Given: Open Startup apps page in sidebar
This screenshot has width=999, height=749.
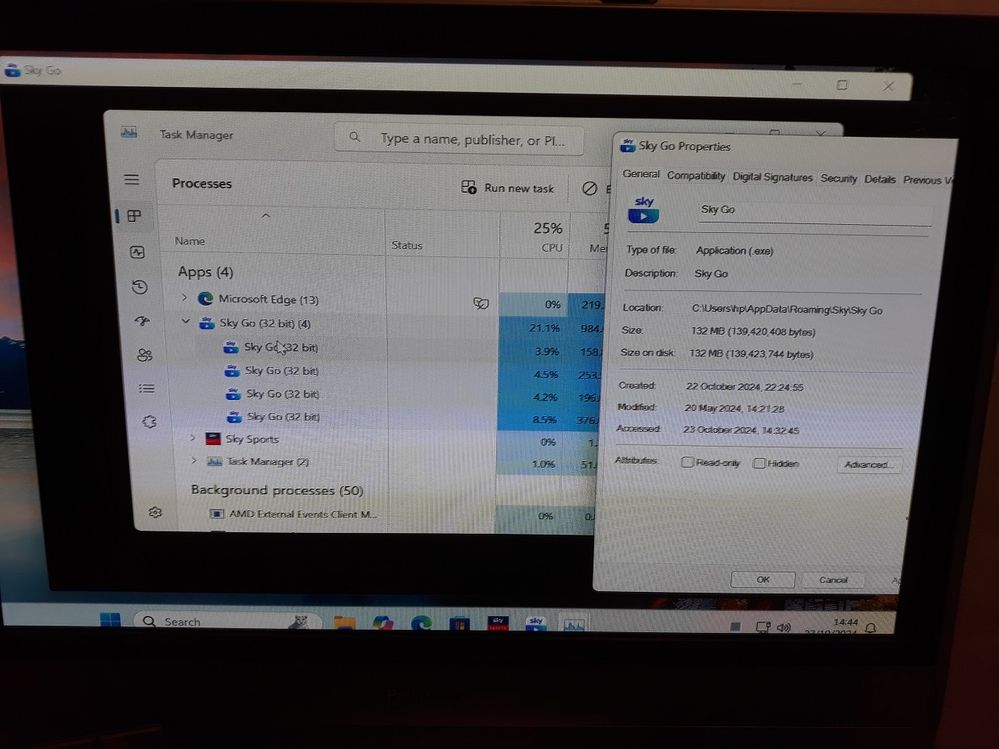Looking at the screenshot, I should (x=142, y=321).
